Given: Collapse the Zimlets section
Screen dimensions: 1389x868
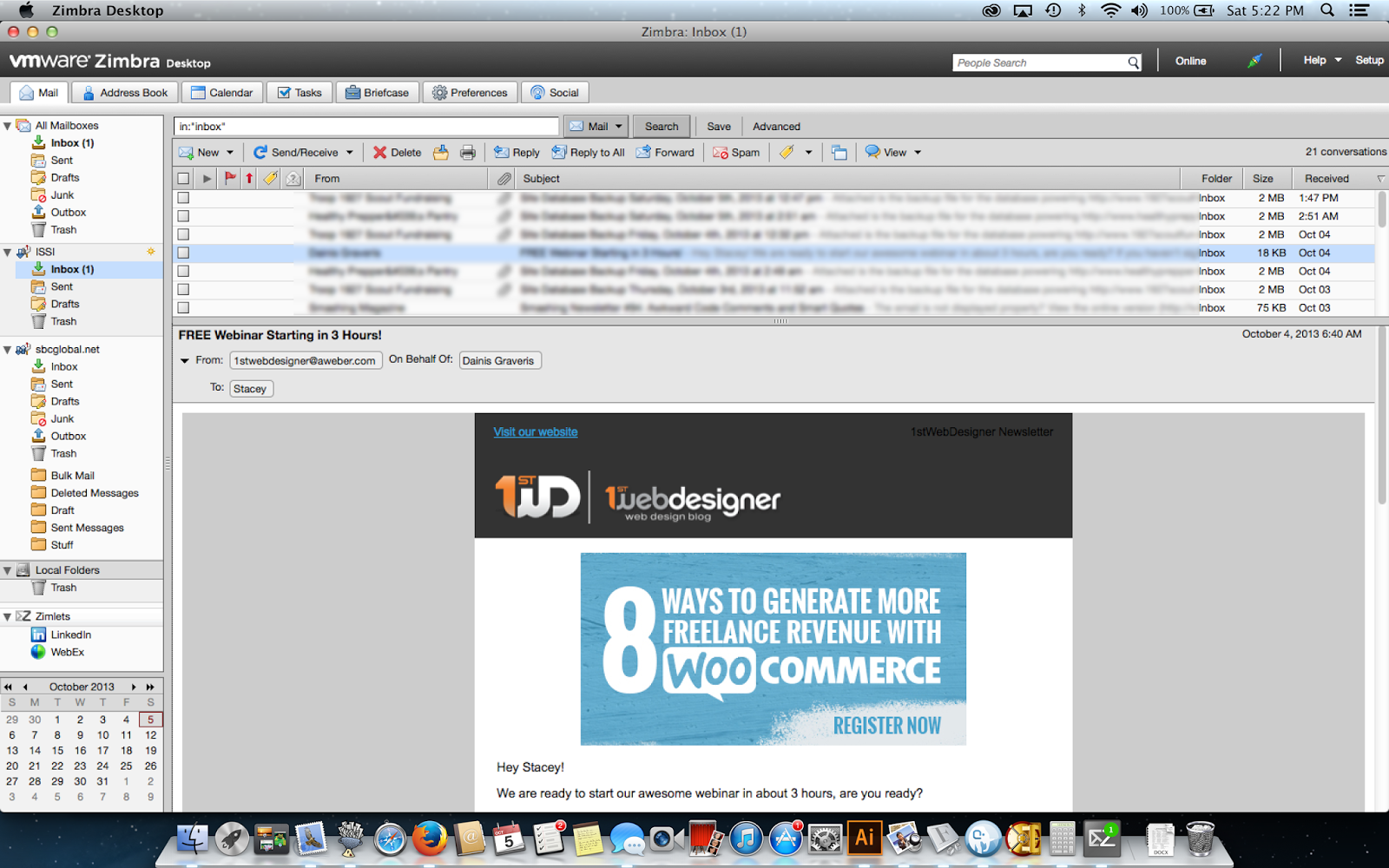Looking at the screenshot, I should click(7, 616).
